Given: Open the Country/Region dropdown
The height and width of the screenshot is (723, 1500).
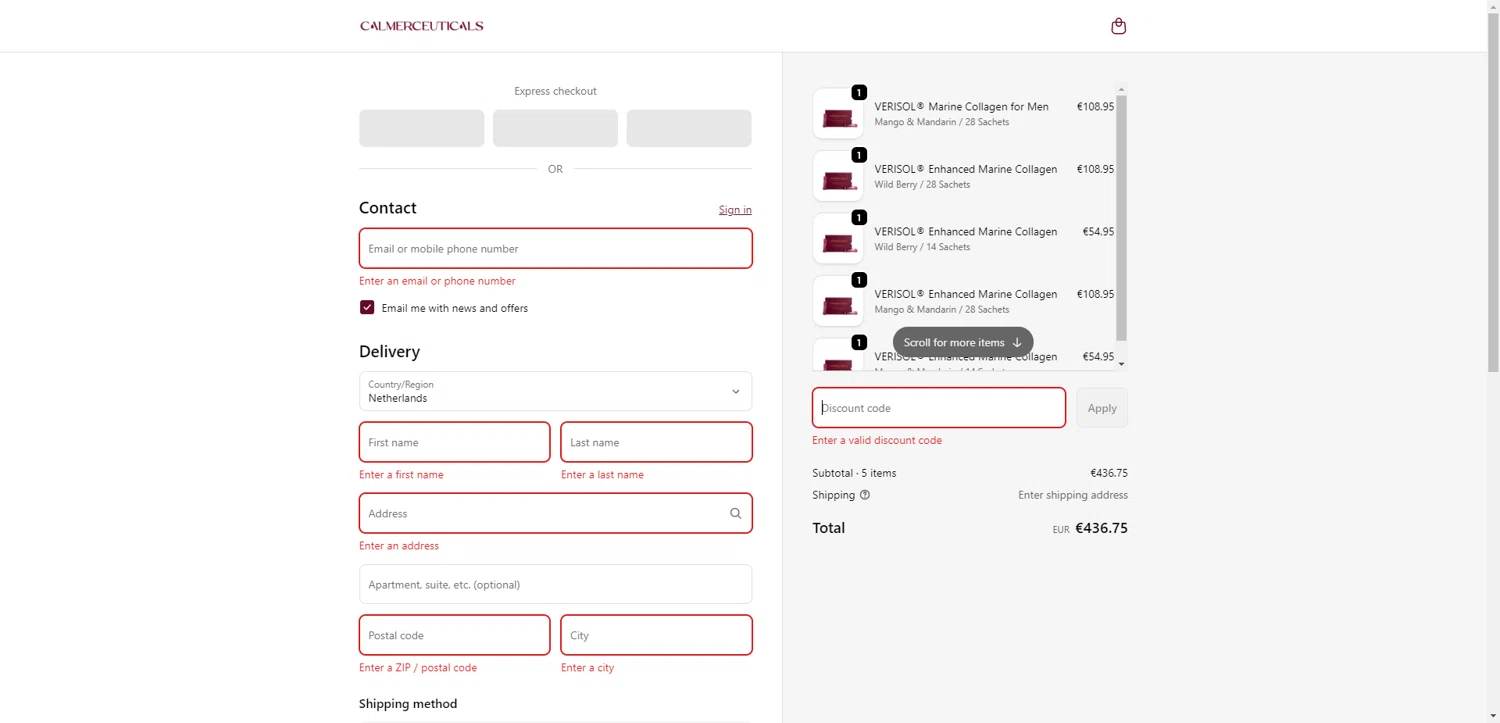Looking at the screenshot, I should pyautogui.click(x=555, y=392).
